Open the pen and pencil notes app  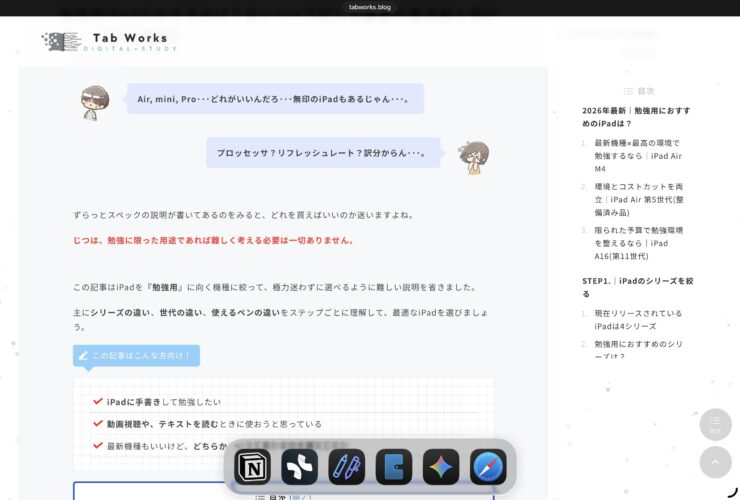346,467
